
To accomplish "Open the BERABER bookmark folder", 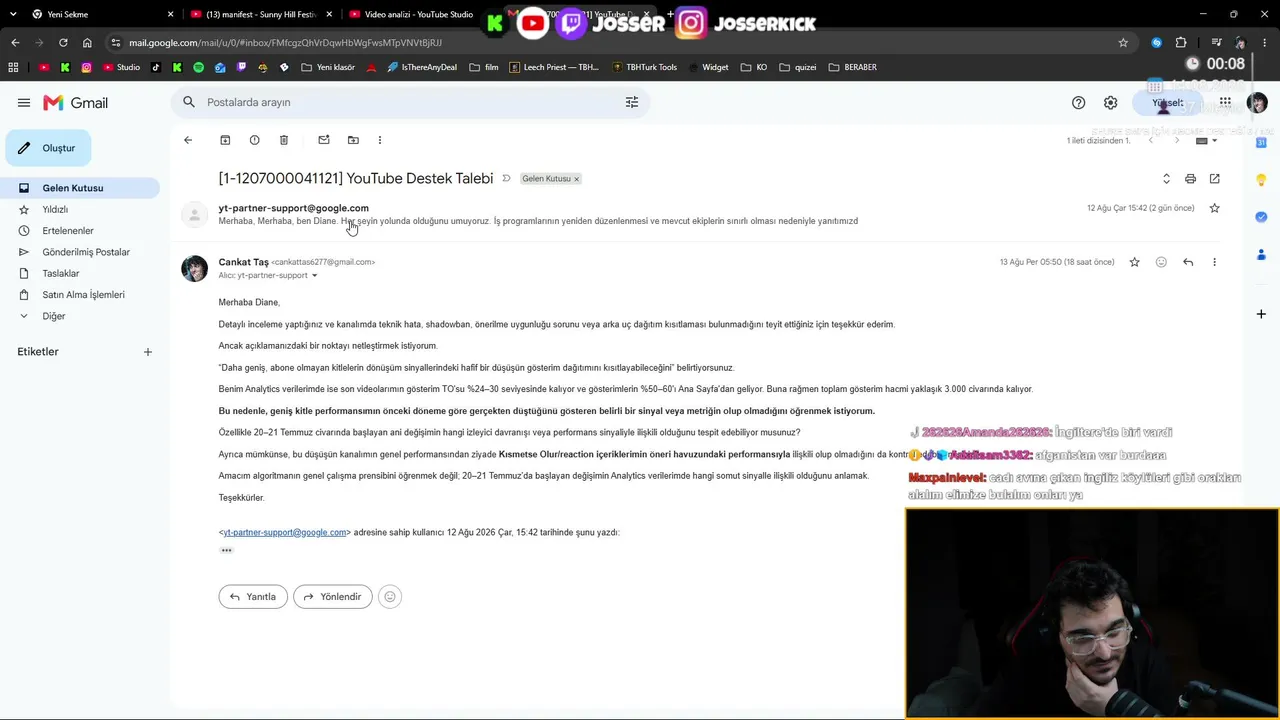I will click(853, 68).
